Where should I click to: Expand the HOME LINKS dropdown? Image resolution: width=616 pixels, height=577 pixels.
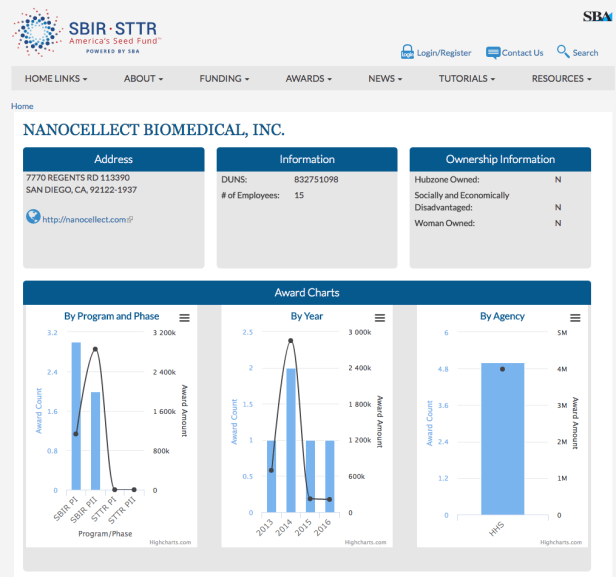pos(56,78)
